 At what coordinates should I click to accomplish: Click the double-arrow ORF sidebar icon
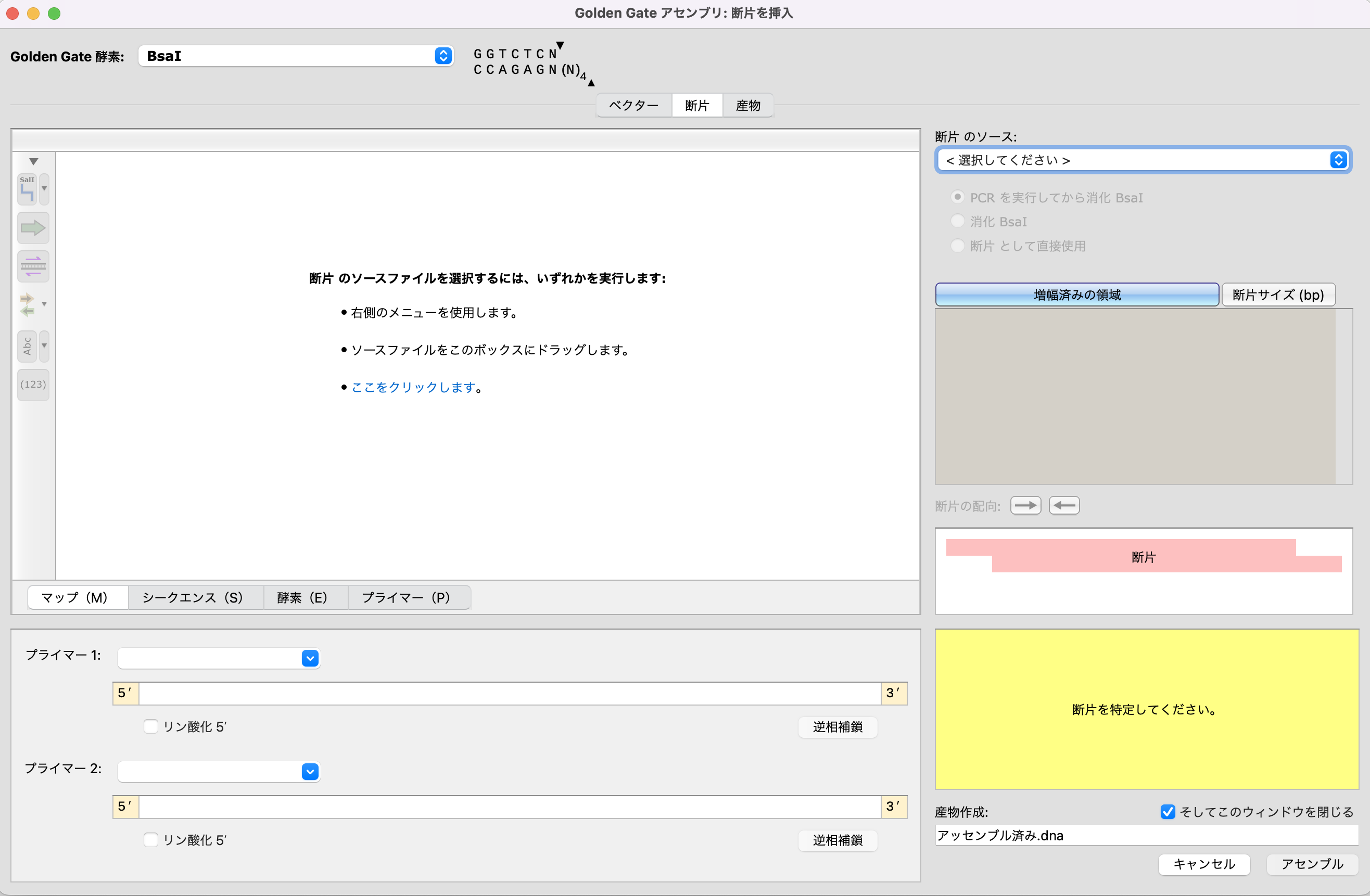tap(27, 304)
